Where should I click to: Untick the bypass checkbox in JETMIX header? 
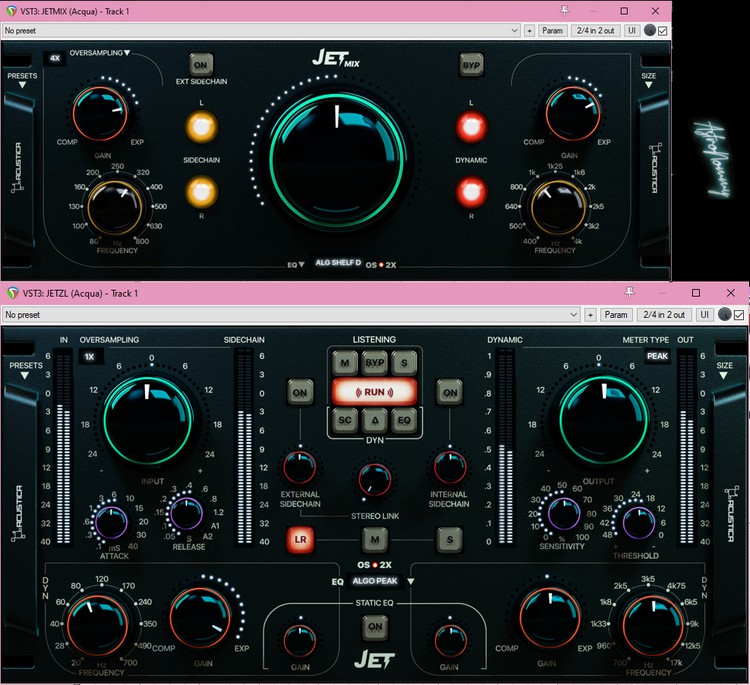pos(663,31)
